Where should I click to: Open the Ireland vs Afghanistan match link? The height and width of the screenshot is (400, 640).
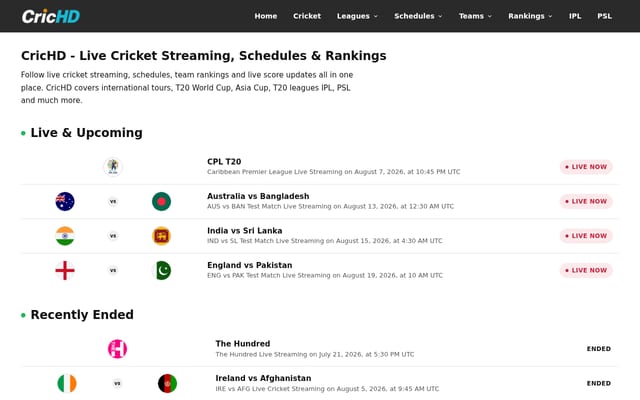(263, 378)
